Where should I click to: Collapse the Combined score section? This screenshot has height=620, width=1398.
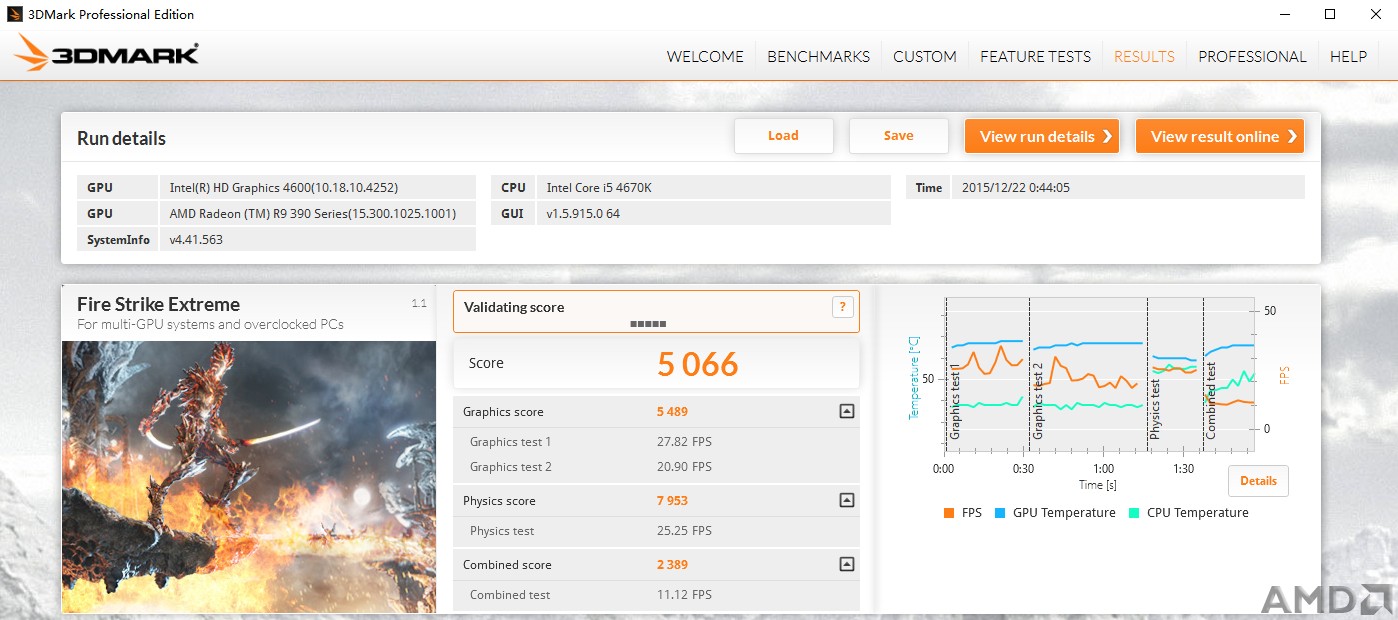pos(846,564)
